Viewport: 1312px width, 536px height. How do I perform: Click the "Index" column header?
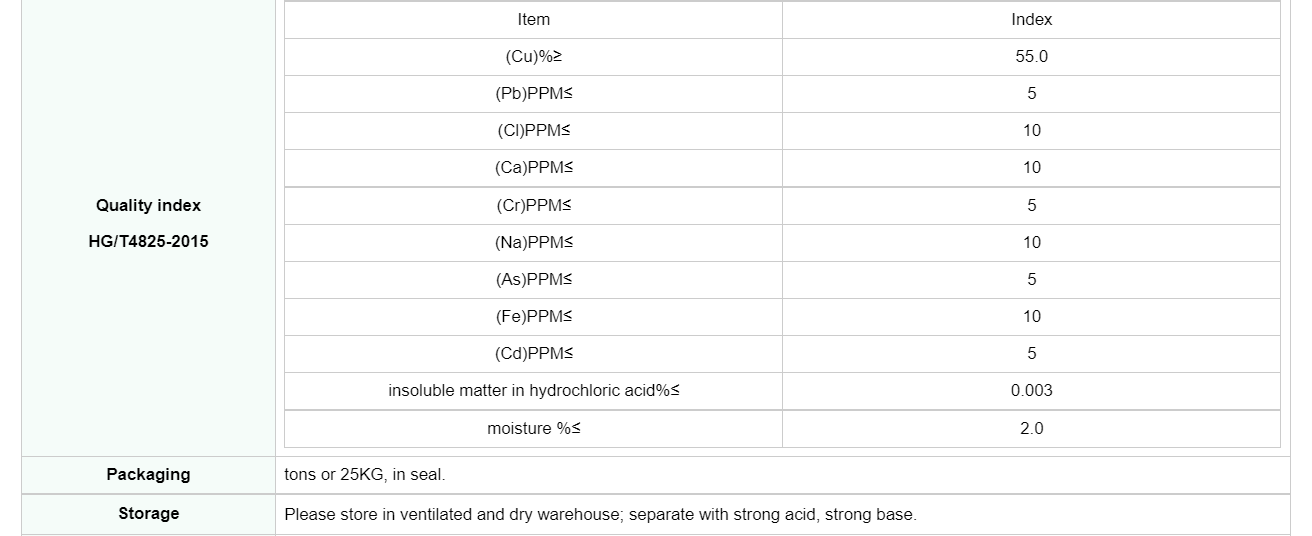pyautogui.click(x=1031, y=20)
